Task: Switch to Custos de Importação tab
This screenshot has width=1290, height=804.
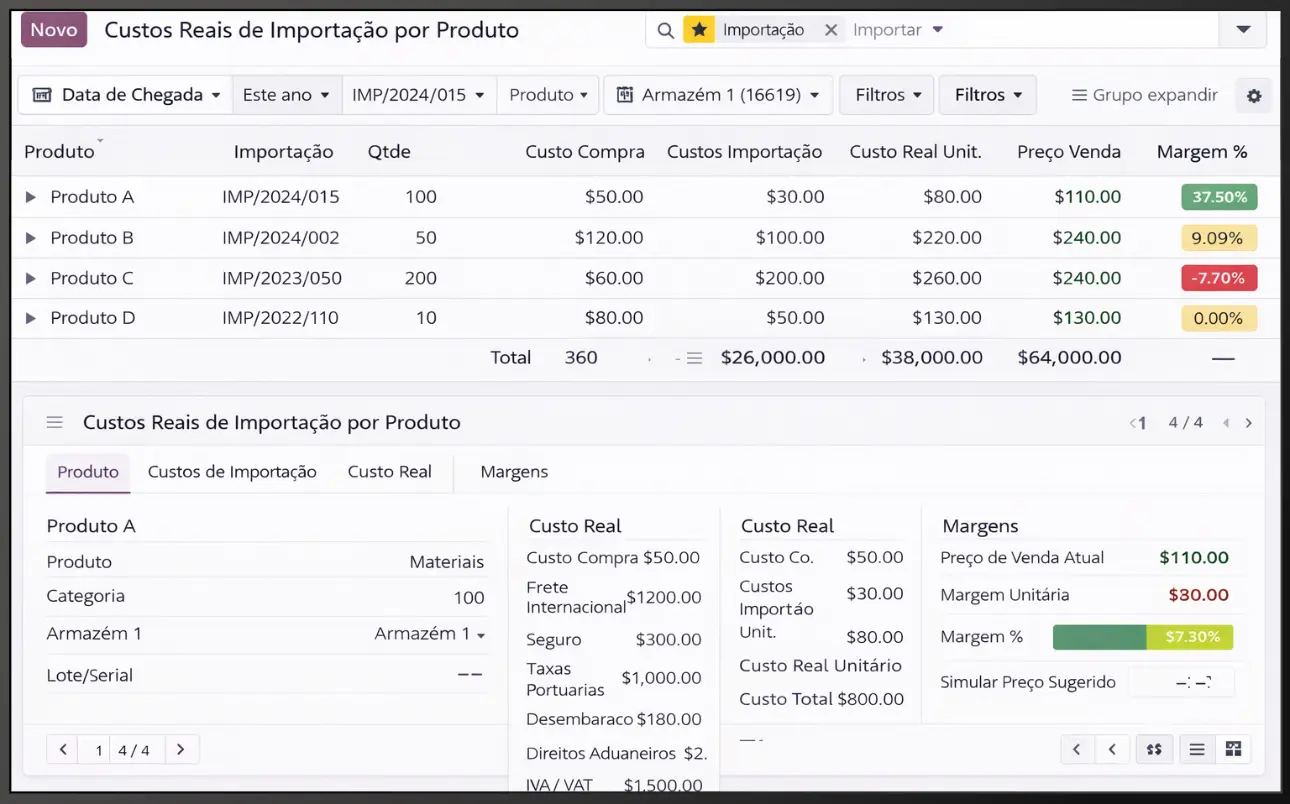Action: (x=232, y=472)
